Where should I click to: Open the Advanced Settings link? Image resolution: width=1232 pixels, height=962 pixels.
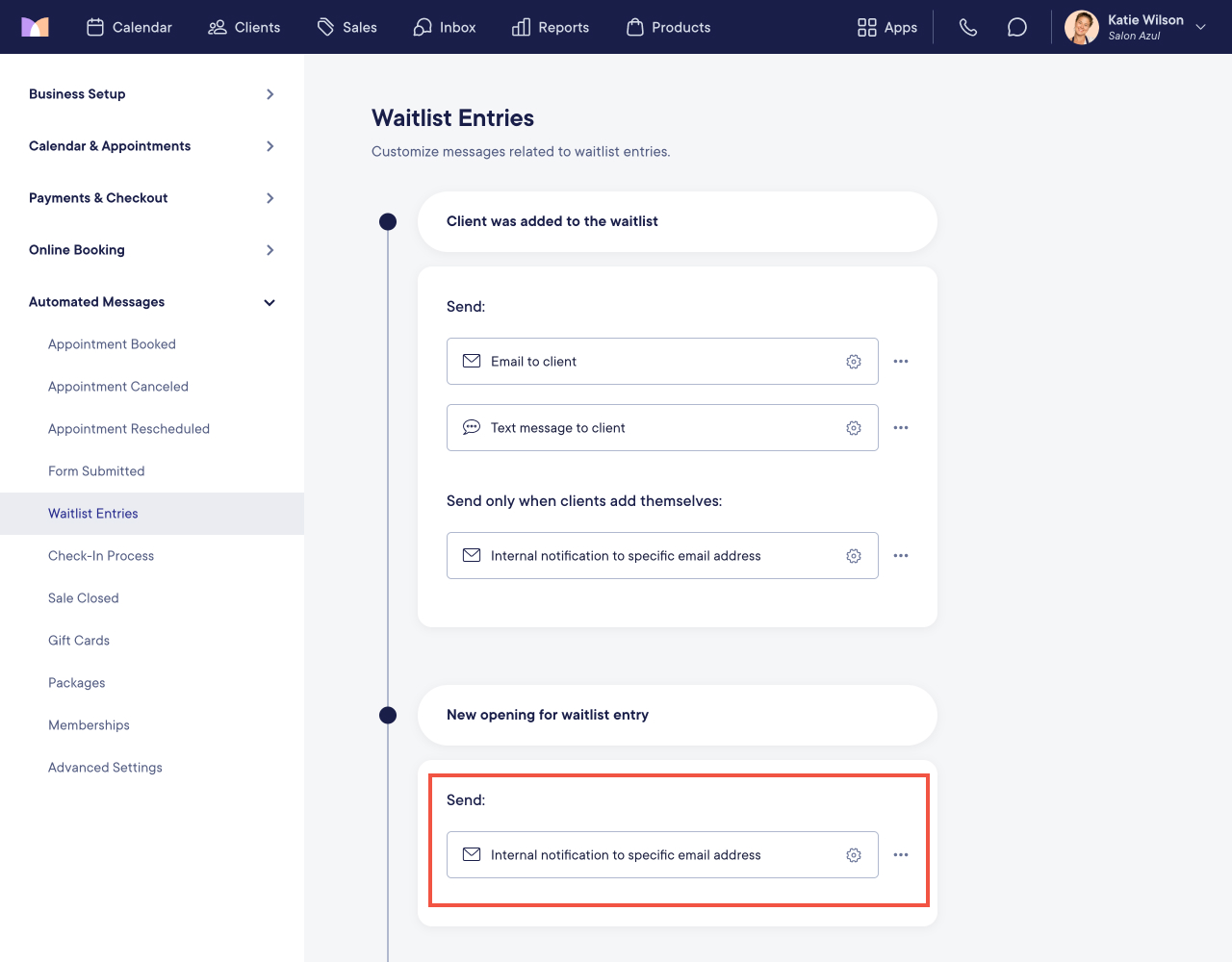[105, 768]
